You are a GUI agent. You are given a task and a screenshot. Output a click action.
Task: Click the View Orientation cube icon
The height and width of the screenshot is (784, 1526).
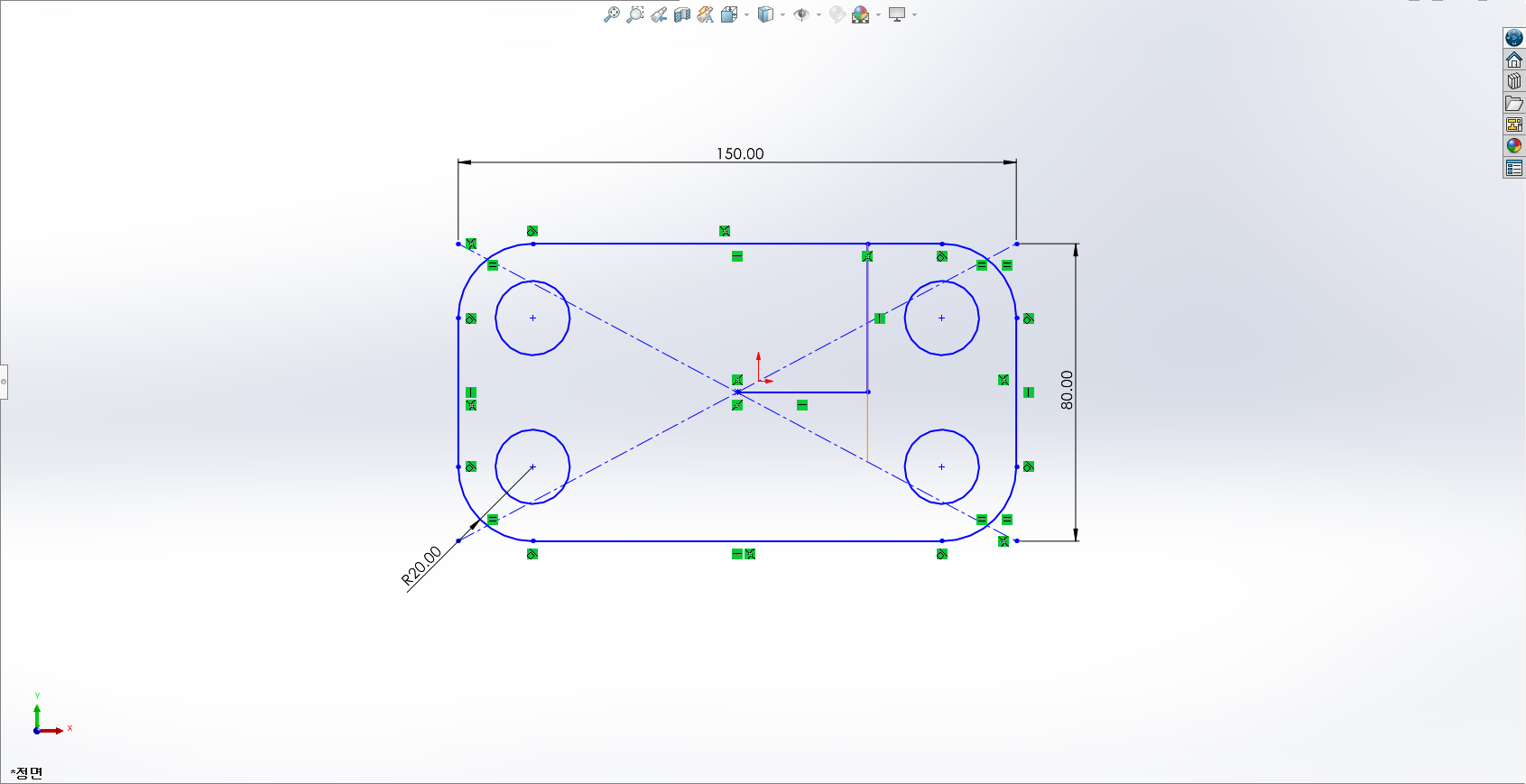729,14
